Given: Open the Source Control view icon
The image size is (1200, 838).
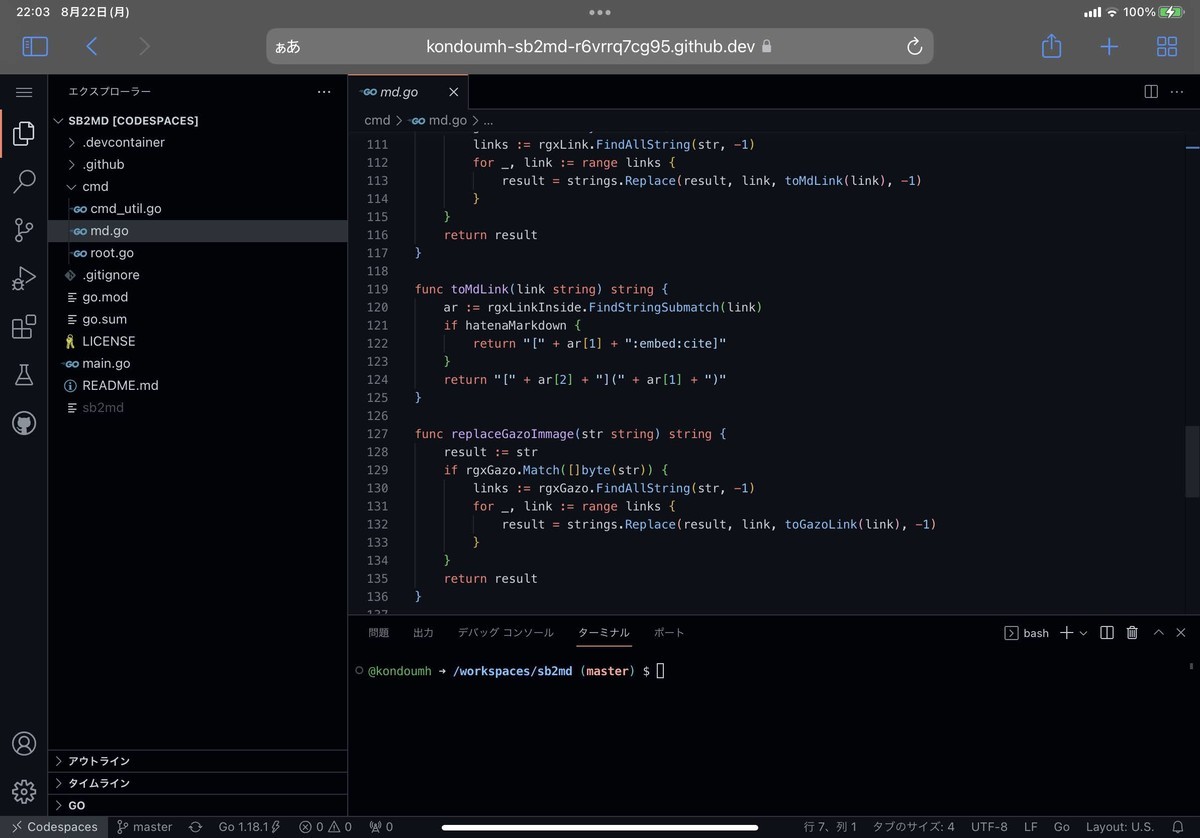Looking at the screenshot, I should (24, 230).
